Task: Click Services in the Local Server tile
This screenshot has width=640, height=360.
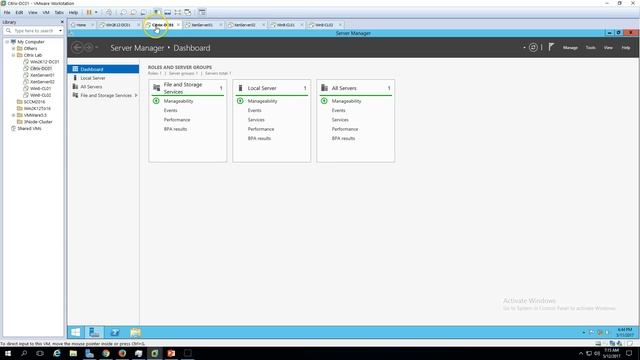Action: click(256, 120)
